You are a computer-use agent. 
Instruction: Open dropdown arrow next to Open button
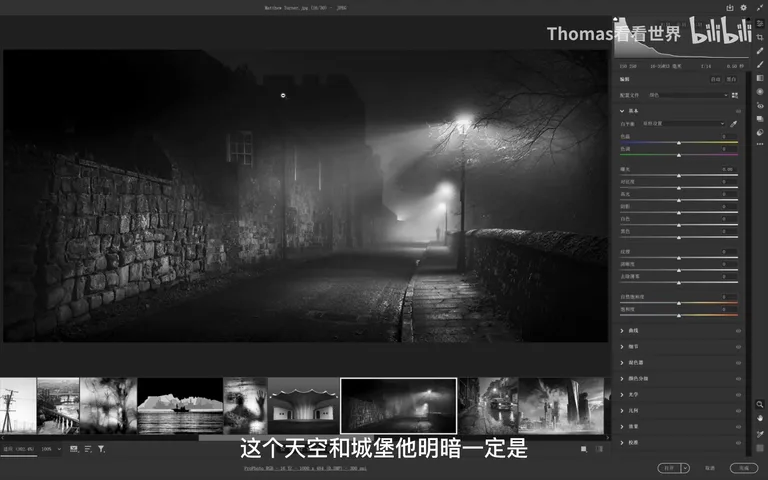click(x=685, y=468)
